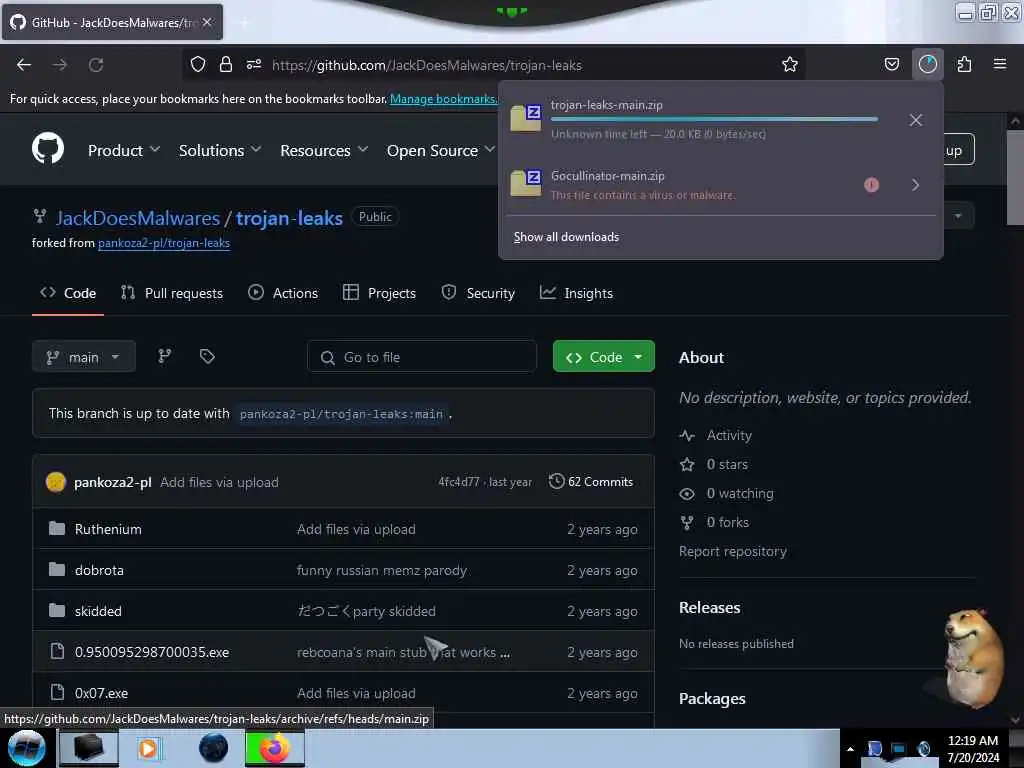Click the pankoza2-pl author avatar
The height and width of the screenshot is (768, 1024).
click(x=56, y=482)
